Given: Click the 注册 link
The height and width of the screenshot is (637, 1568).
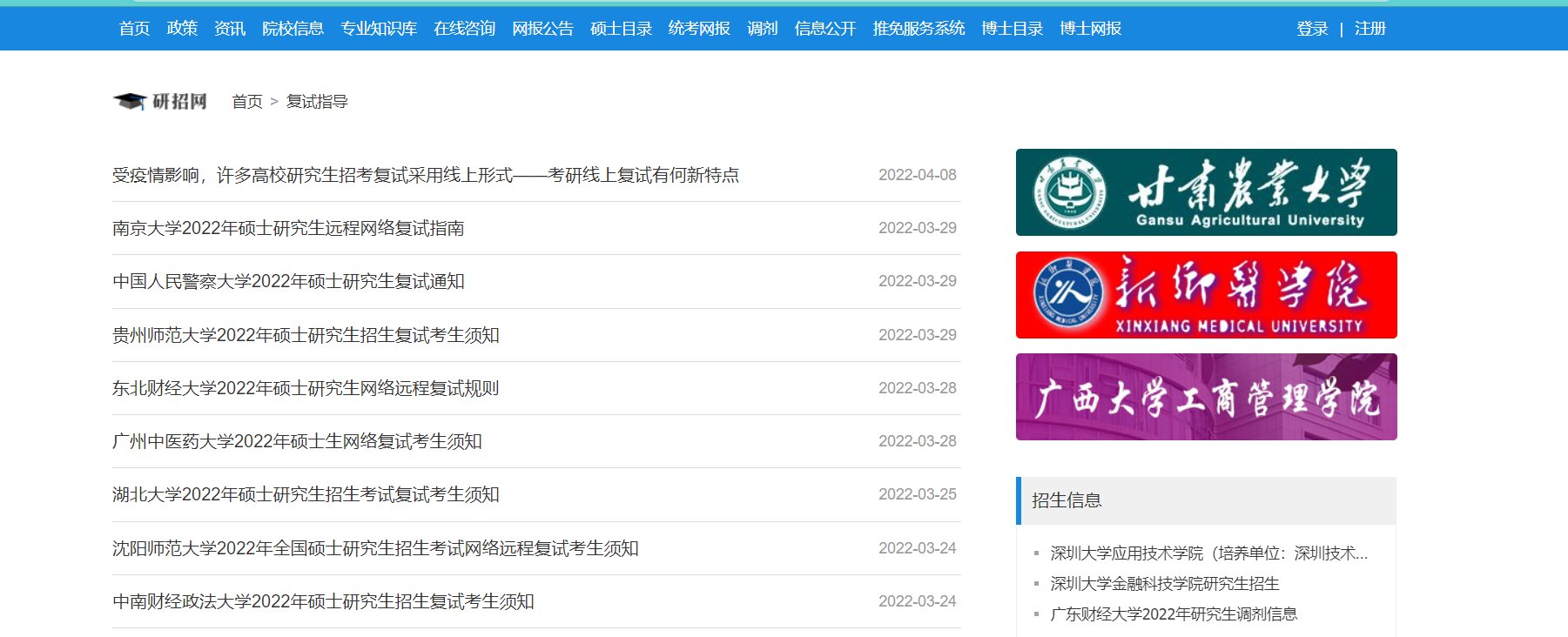Looking at the screenshot, I should coord(1370,29).
